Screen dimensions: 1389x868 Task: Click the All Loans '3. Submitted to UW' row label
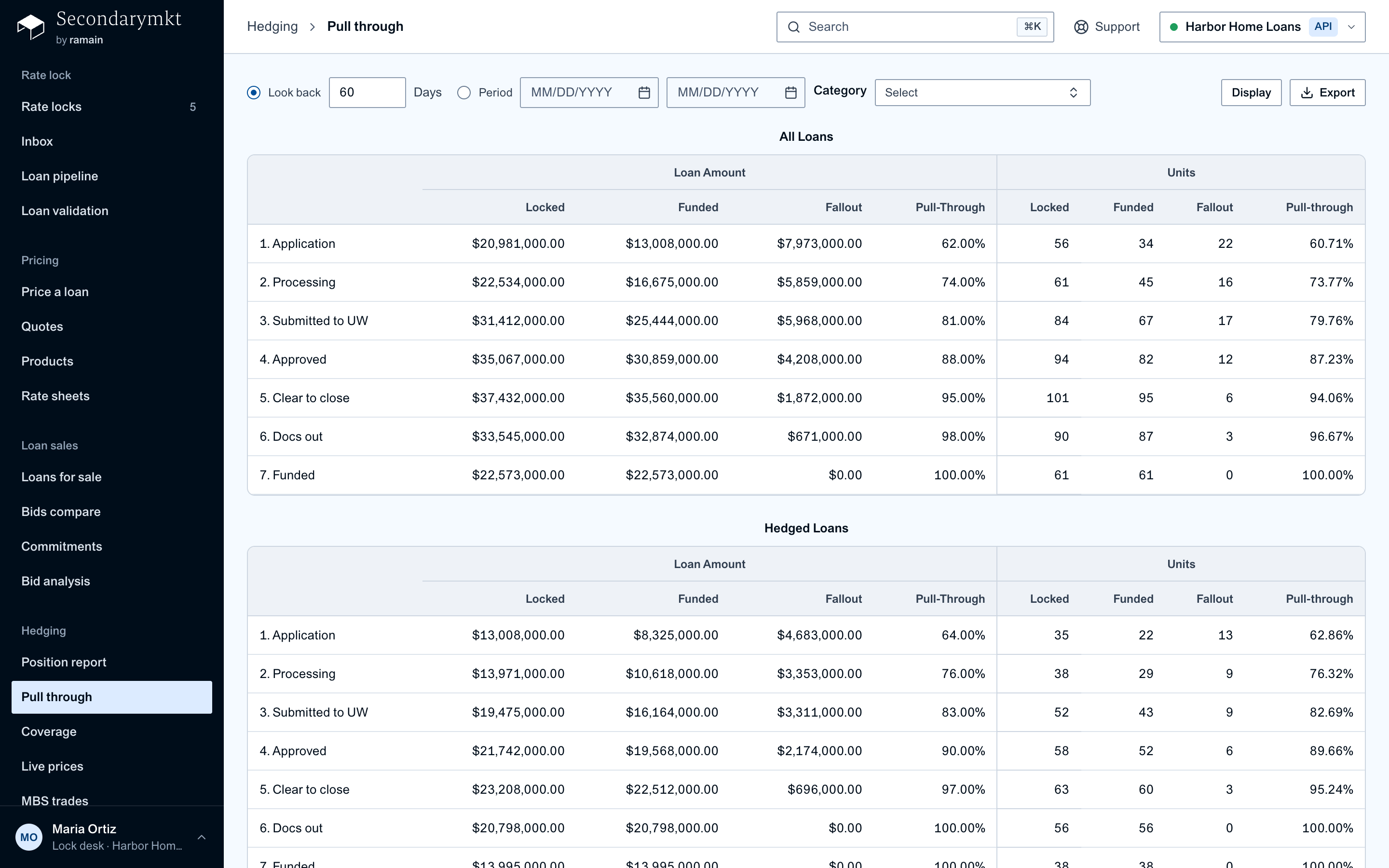(x=313, y=321)
